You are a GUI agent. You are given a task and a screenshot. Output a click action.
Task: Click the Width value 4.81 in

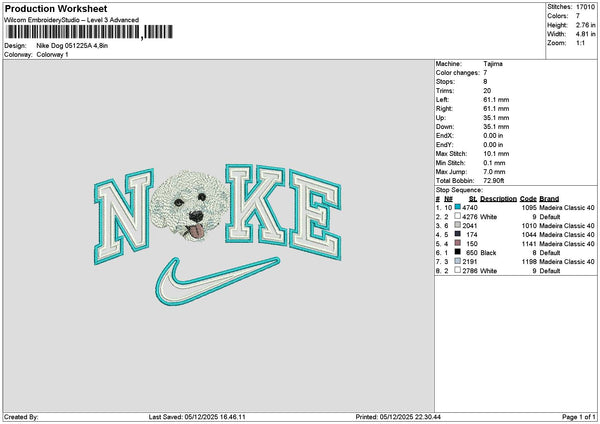coord(585,34)
